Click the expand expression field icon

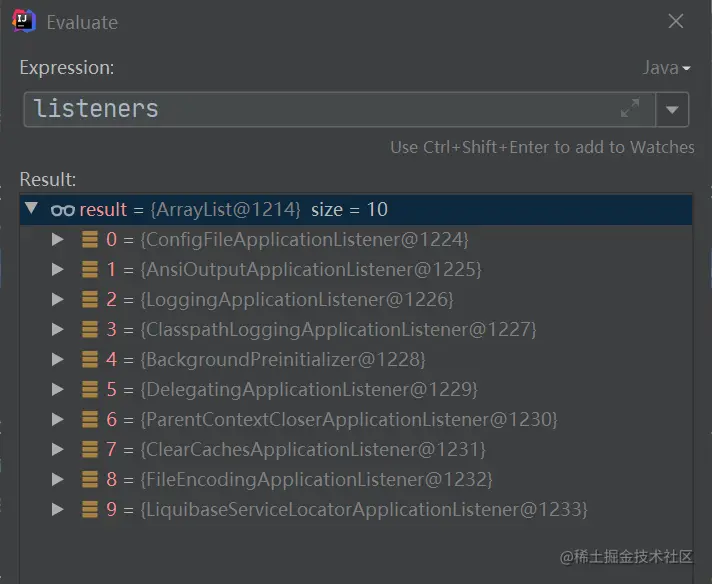point(630,108)
